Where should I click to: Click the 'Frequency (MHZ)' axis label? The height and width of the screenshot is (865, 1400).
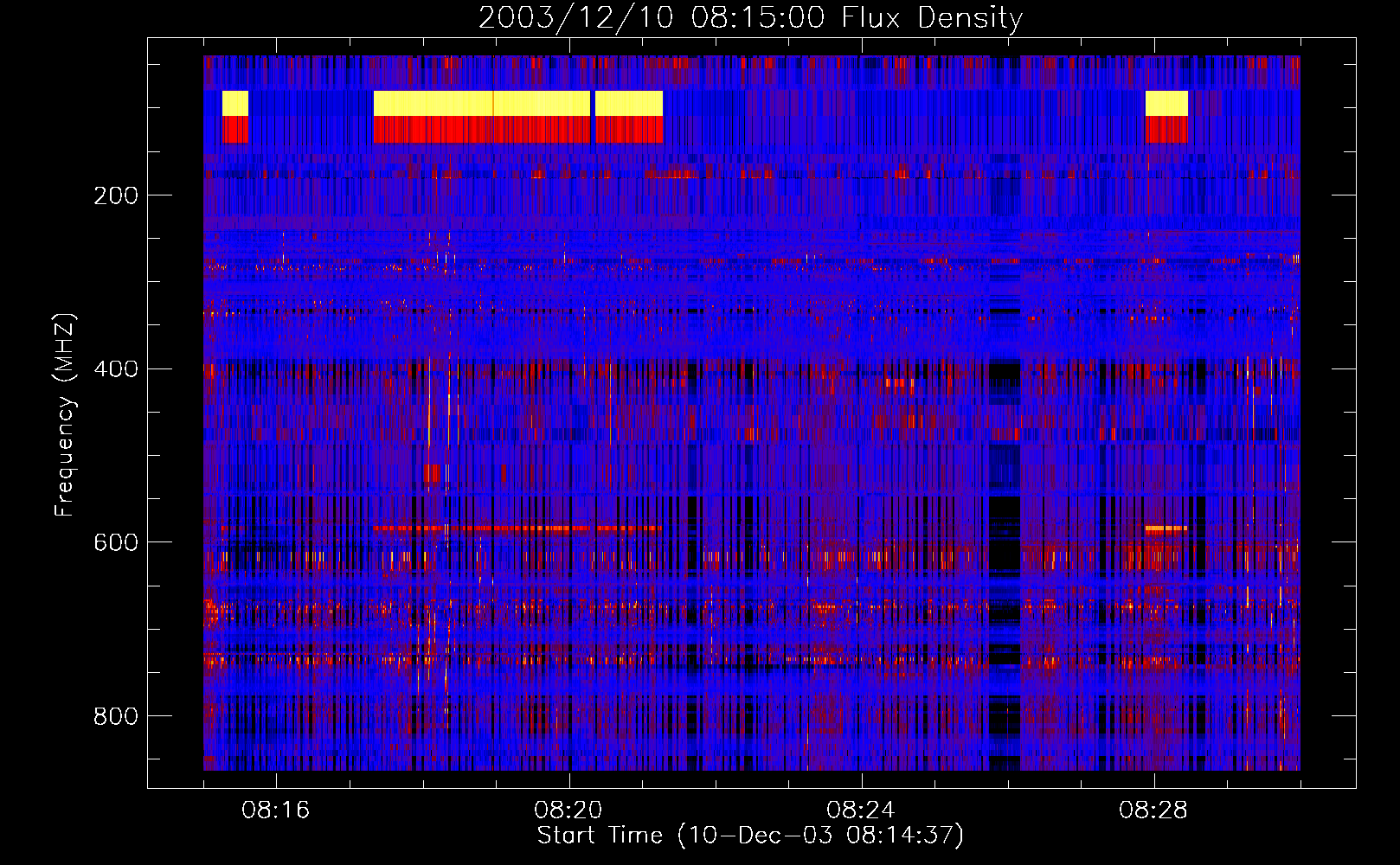64,415
